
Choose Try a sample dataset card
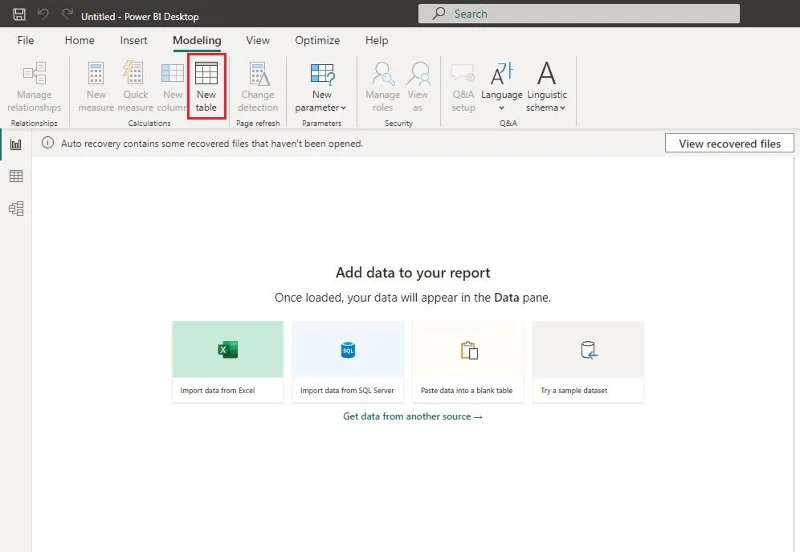[x=588, y=362]
